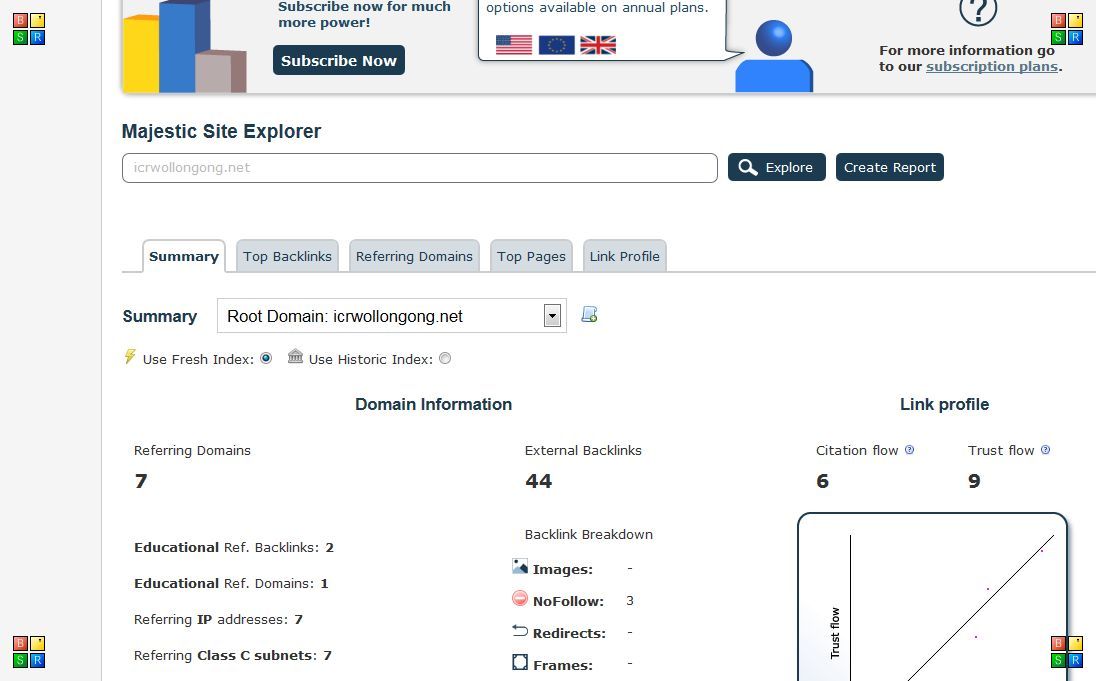
Task: Click the NoFollow value 3
Action: [630, 601]
